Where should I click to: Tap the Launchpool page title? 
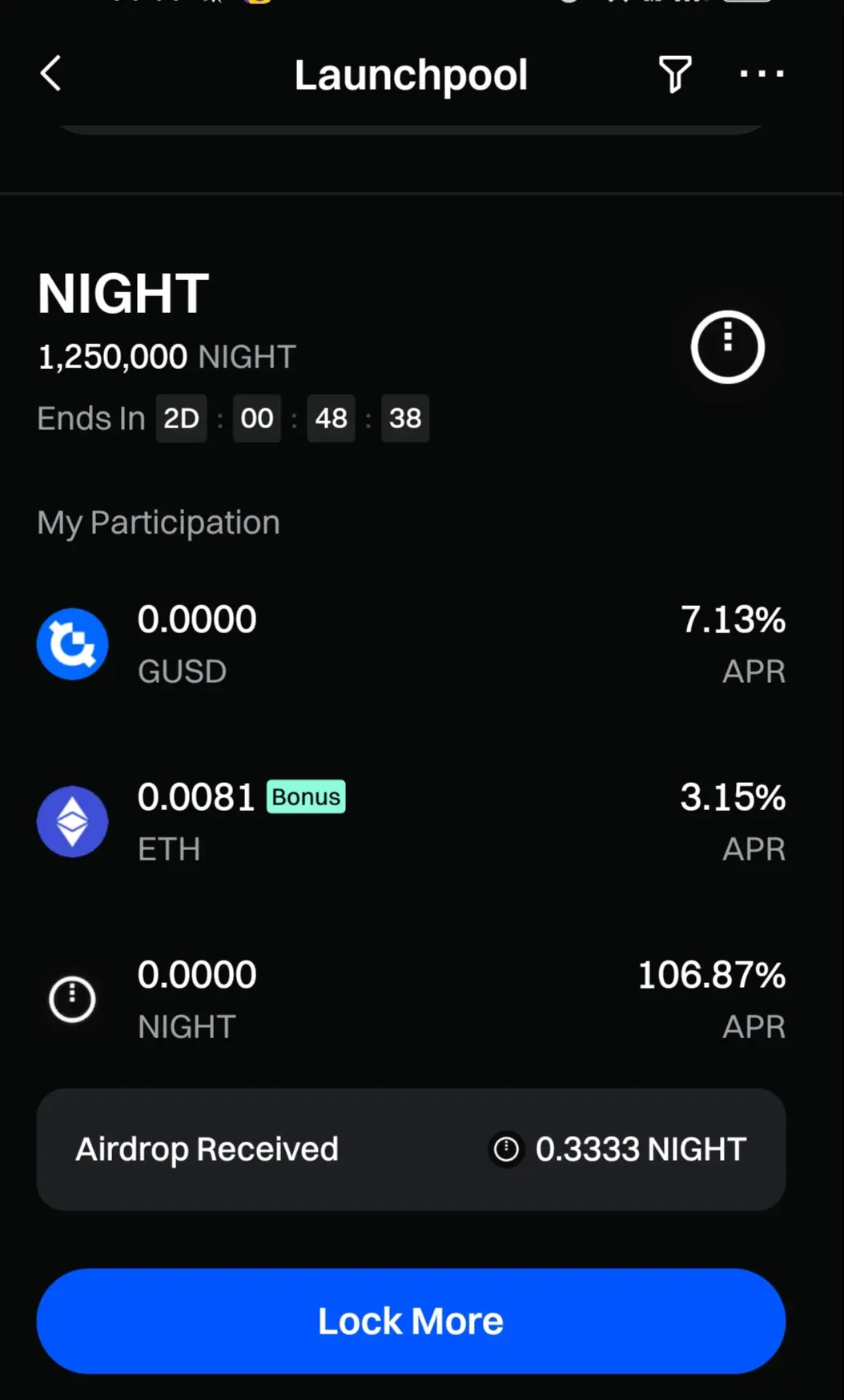click(411, 75)
